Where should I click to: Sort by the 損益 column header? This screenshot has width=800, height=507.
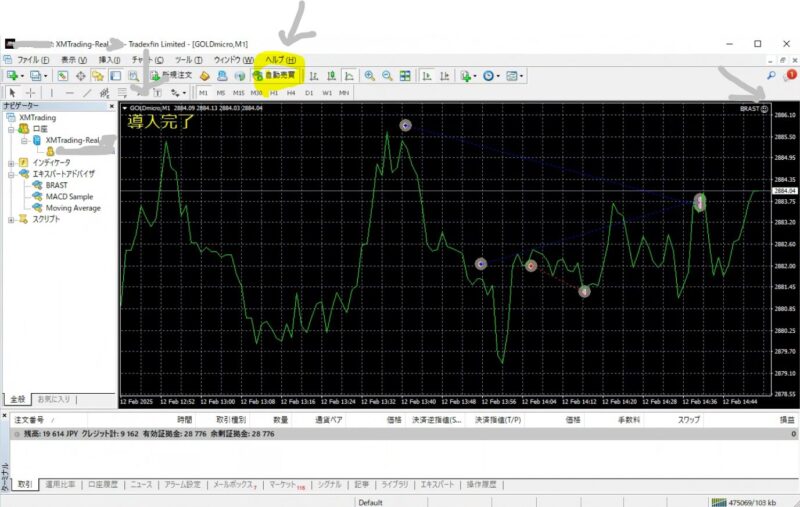coord(786,420)
